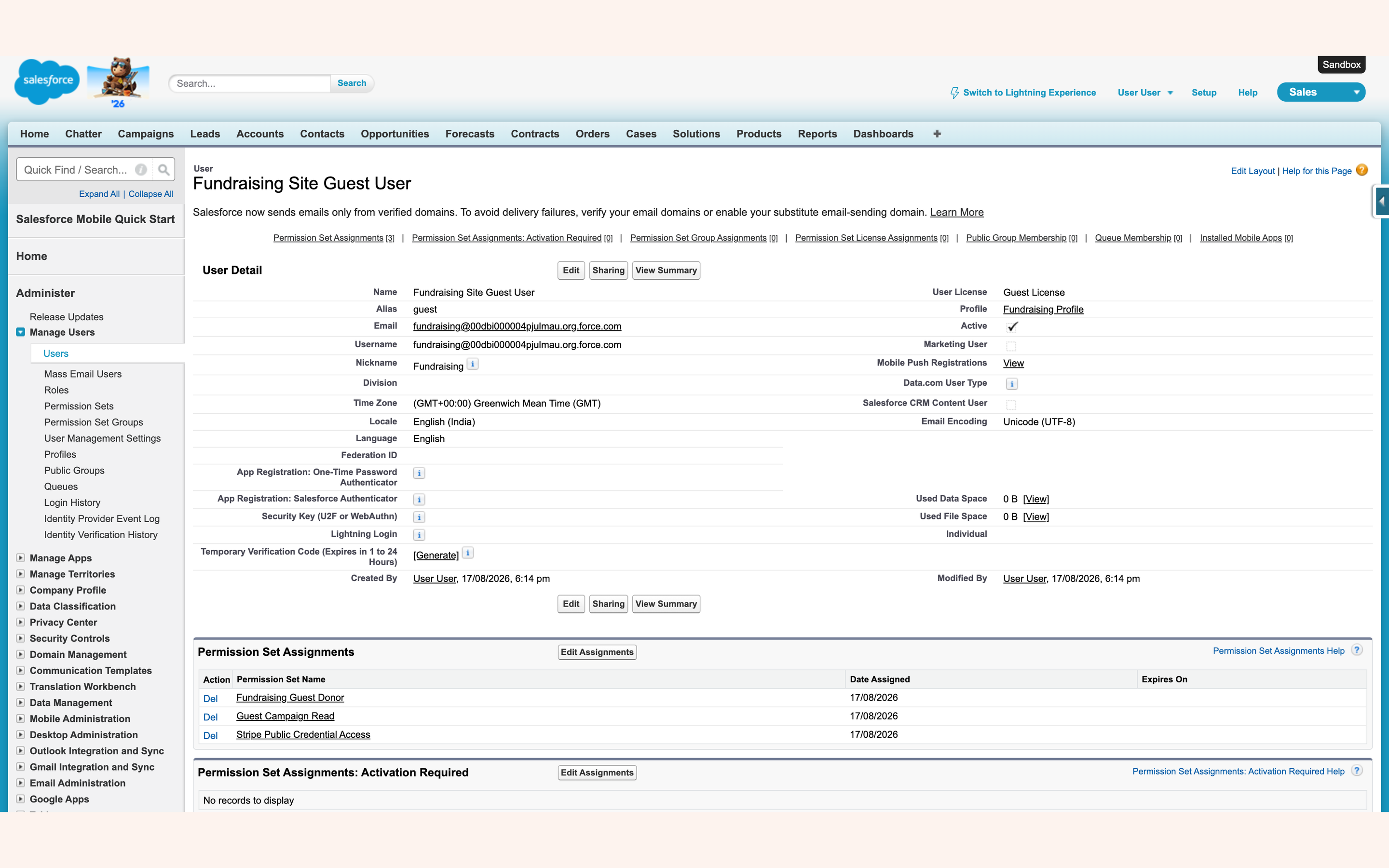The height and width of the screenshot is (868, 1389).
Task: Toggle the Marketing User checkbox
Action: (x=1011, y=346)
